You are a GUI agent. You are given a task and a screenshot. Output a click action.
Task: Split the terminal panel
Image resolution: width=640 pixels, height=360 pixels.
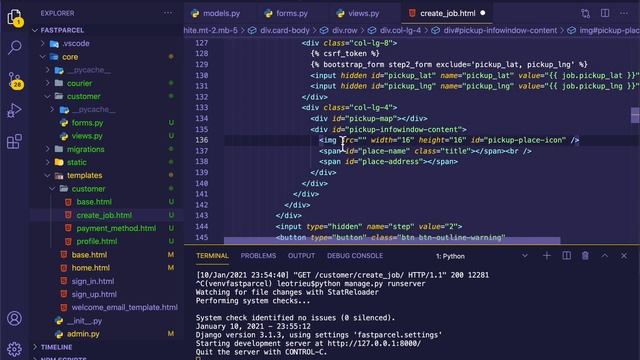pyautogui.click(x=567, y=256)
